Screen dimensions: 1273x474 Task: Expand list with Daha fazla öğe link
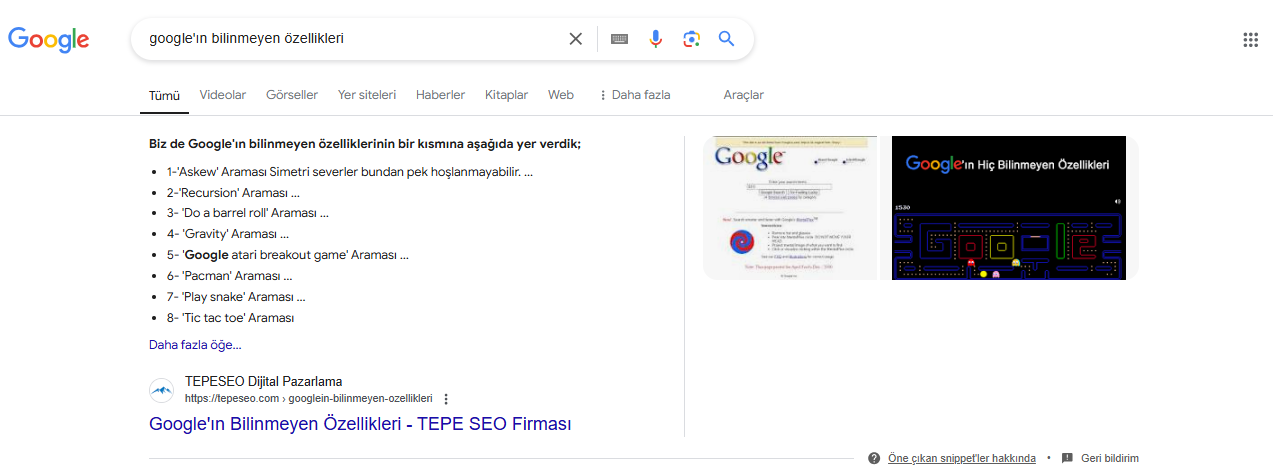coord(195,345)
